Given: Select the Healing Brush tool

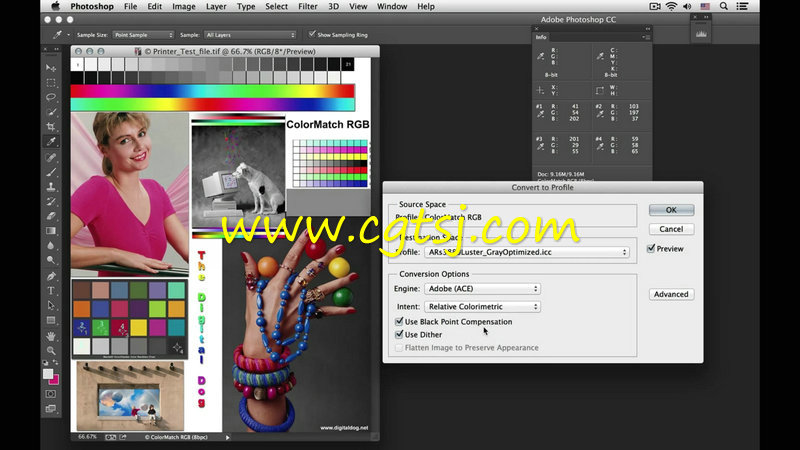Looking at the screenshot, I should coord(51,158).
